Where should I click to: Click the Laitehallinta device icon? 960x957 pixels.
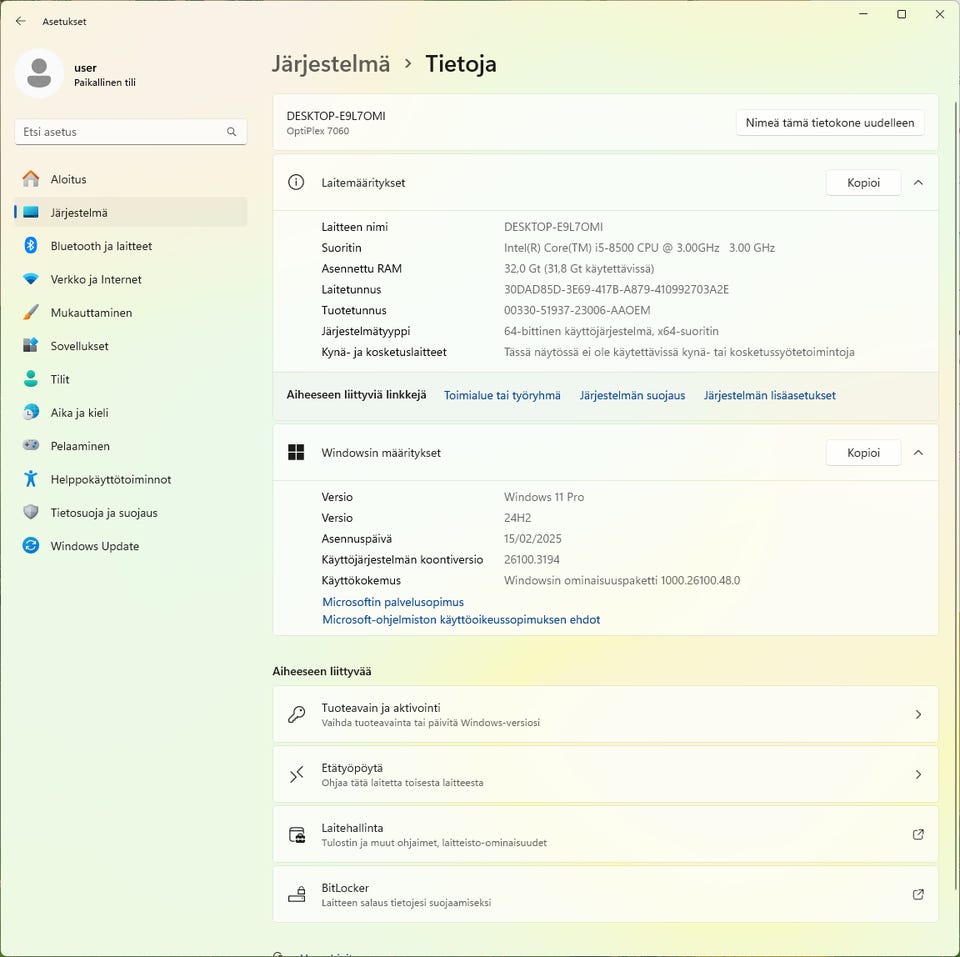(296, 835)
